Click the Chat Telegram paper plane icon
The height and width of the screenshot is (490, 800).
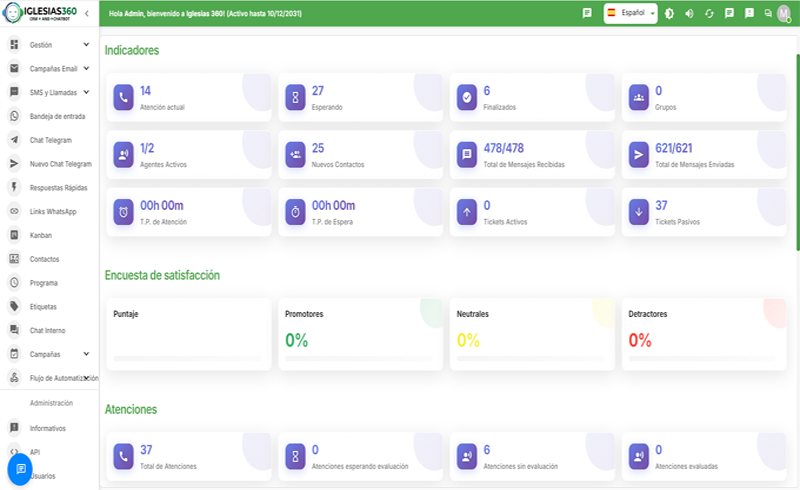pyautogui.click(x=14, y=140)
